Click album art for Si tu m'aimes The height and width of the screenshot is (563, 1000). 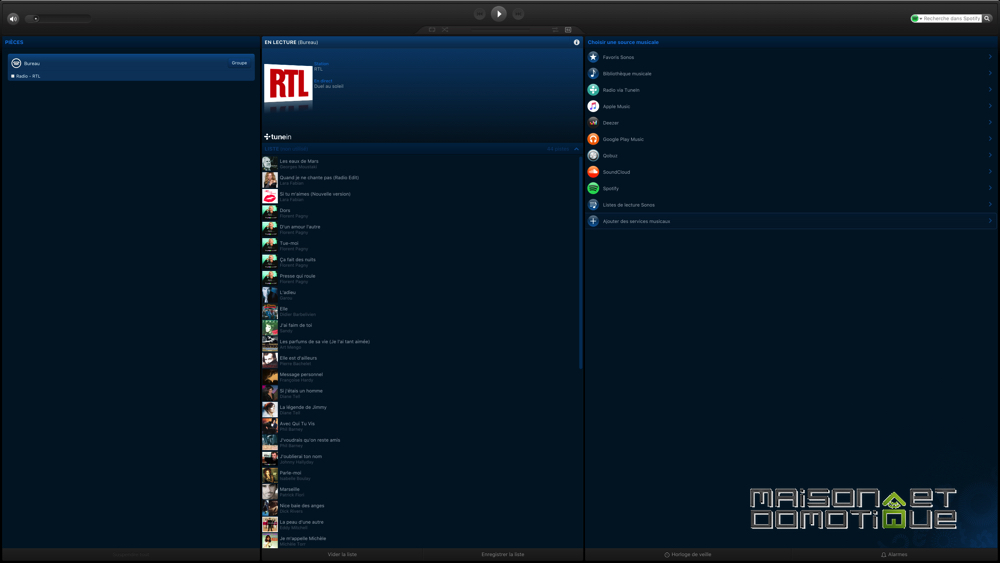[270, 196]
